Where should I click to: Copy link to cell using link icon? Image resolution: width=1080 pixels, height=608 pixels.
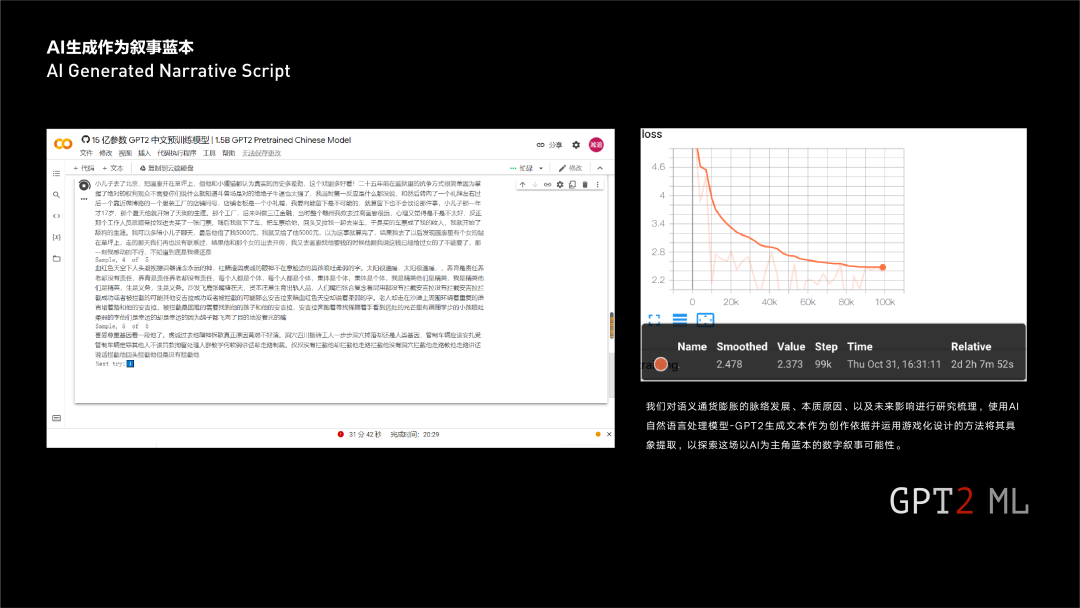547,185
